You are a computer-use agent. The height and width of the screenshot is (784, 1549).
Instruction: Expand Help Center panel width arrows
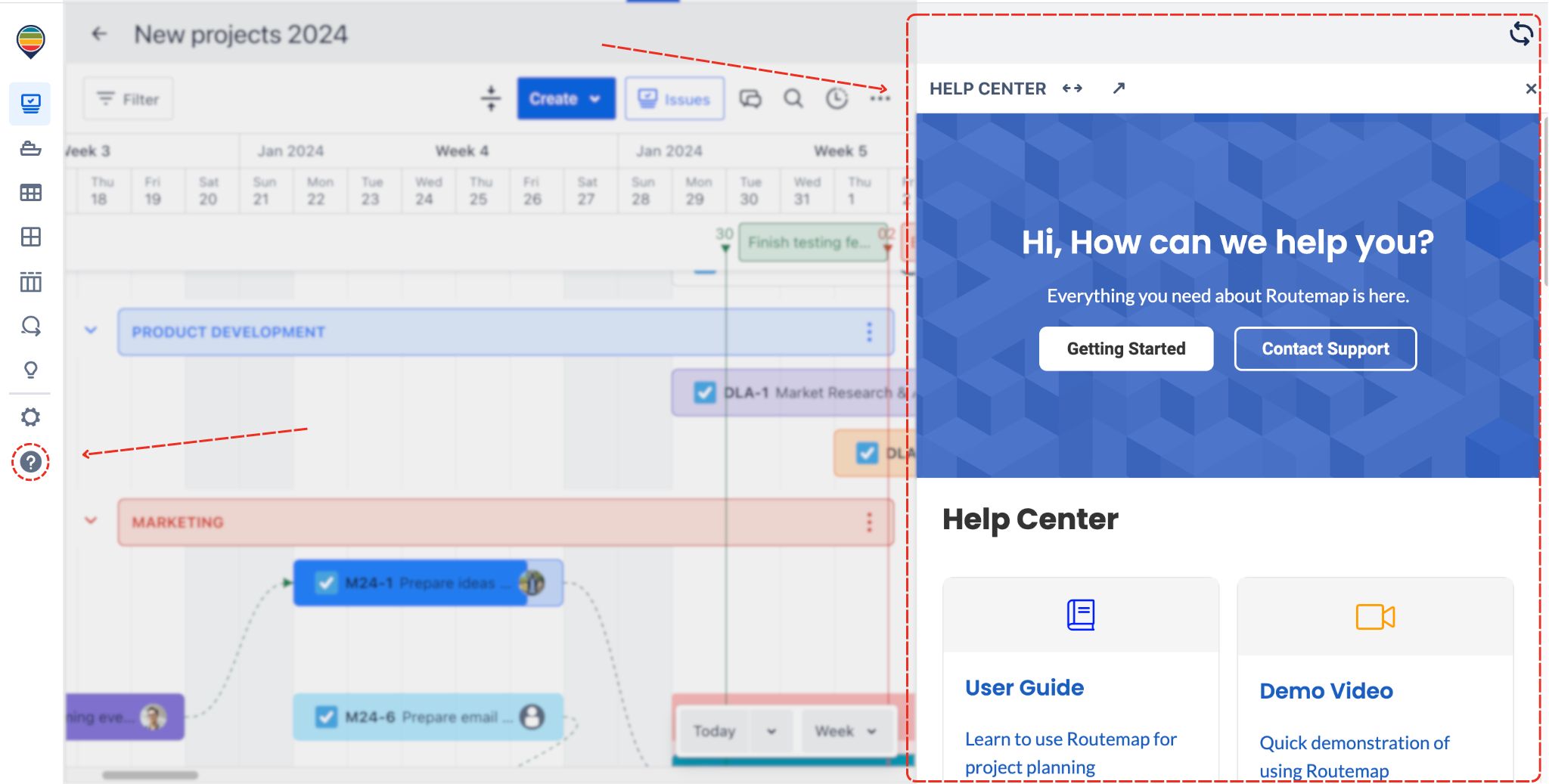[x=1072, y=88]
